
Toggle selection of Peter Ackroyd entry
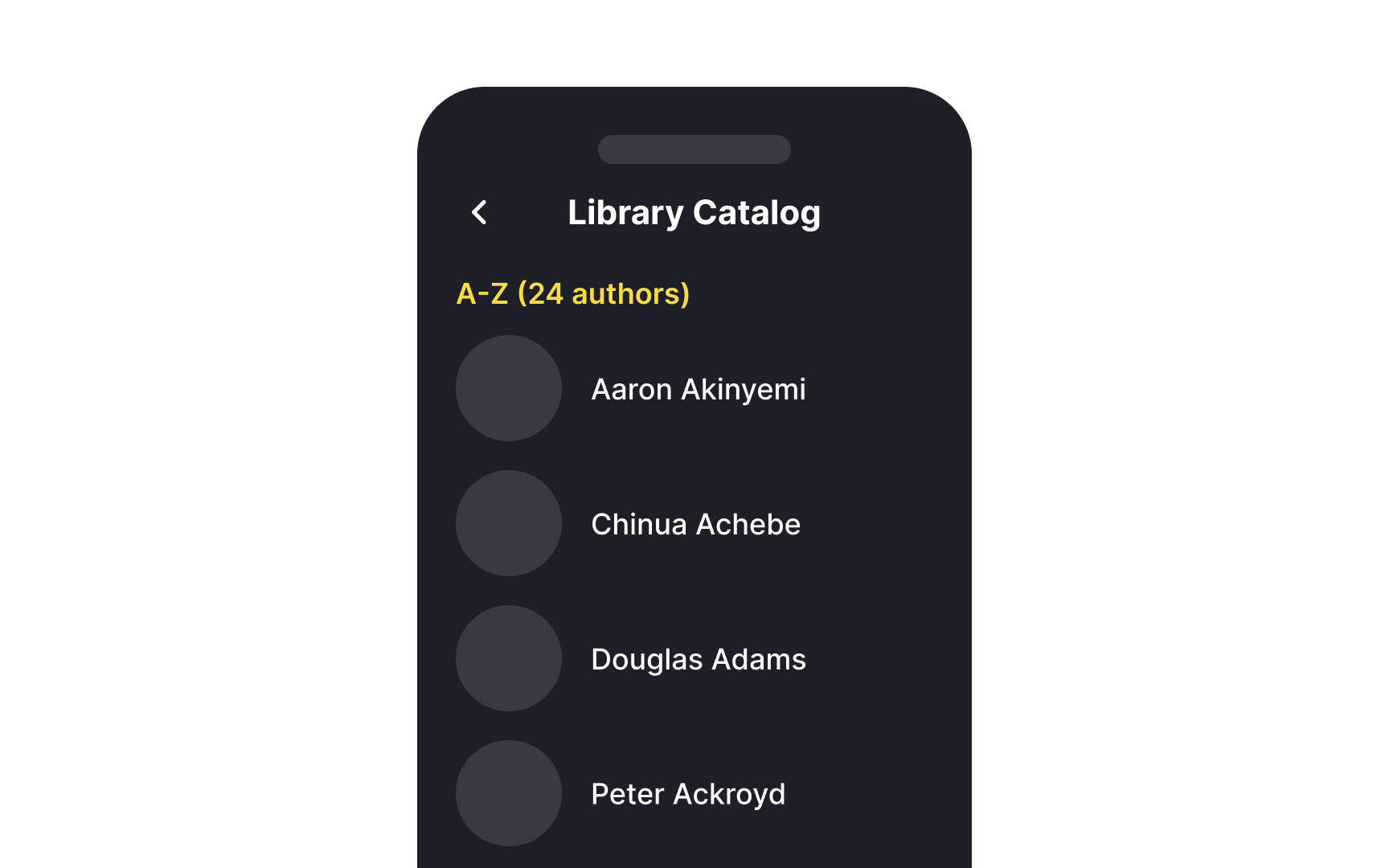pos(688,793)
